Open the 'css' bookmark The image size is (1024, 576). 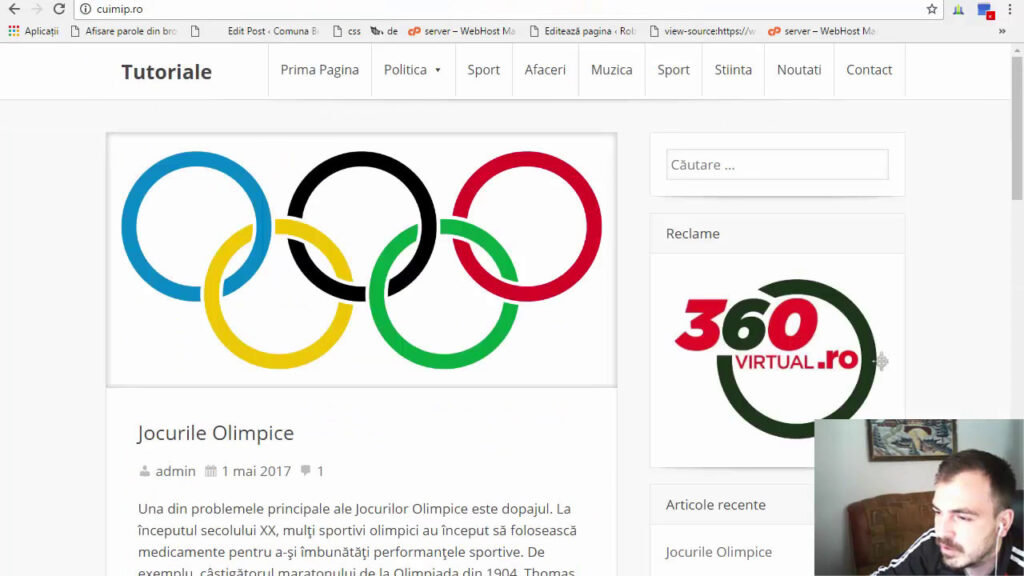click(347, 31)
